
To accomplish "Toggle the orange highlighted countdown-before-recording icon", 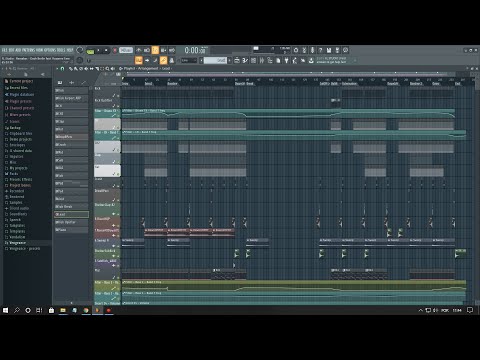I will pos(155,50).
